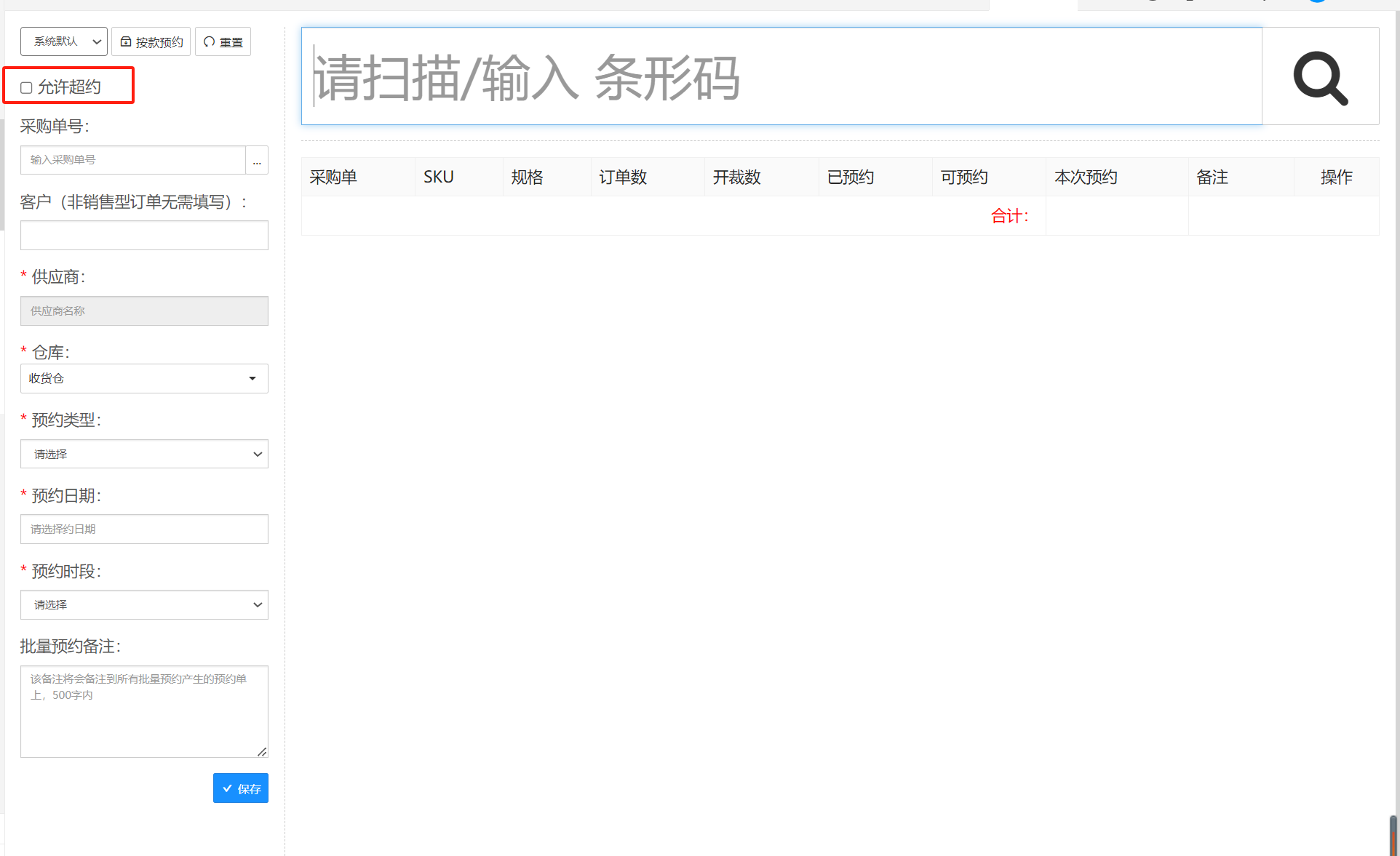Click the 批量预约备注 textarea
This screenshot has height=856, width=1400.
pyautogui.click(x=144, y=711)
